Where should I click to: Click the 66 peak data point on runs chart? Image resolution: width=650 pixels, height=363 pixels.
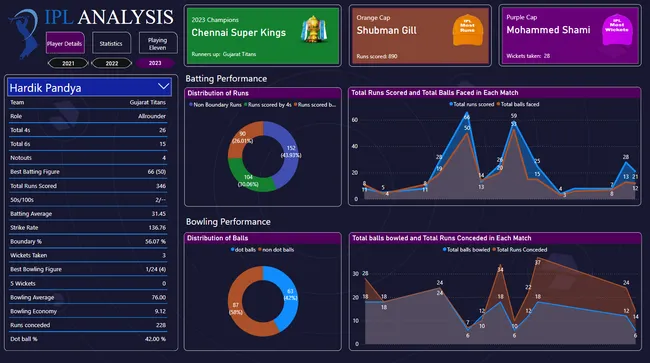(x=467, y=112)
